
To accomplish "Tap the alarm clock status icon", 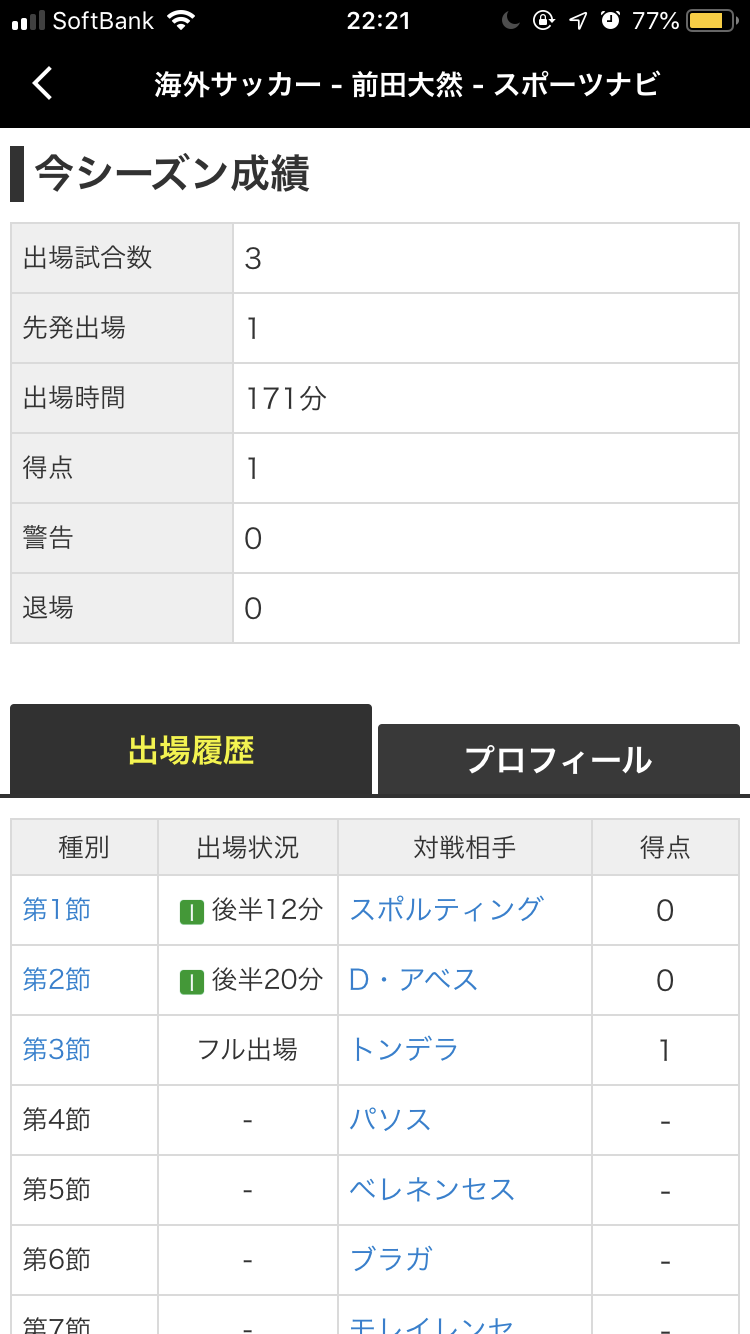I will coord(610,20).
